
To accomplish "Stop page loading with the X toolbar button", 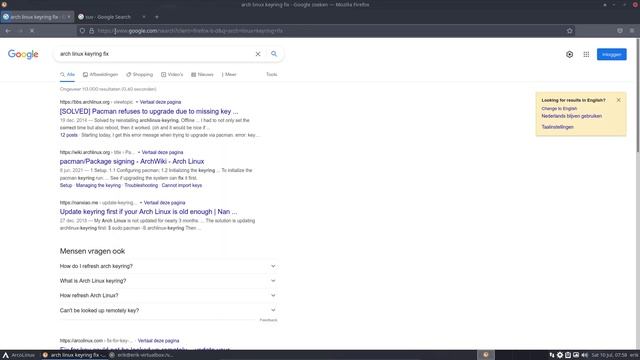I will point(32,31).
